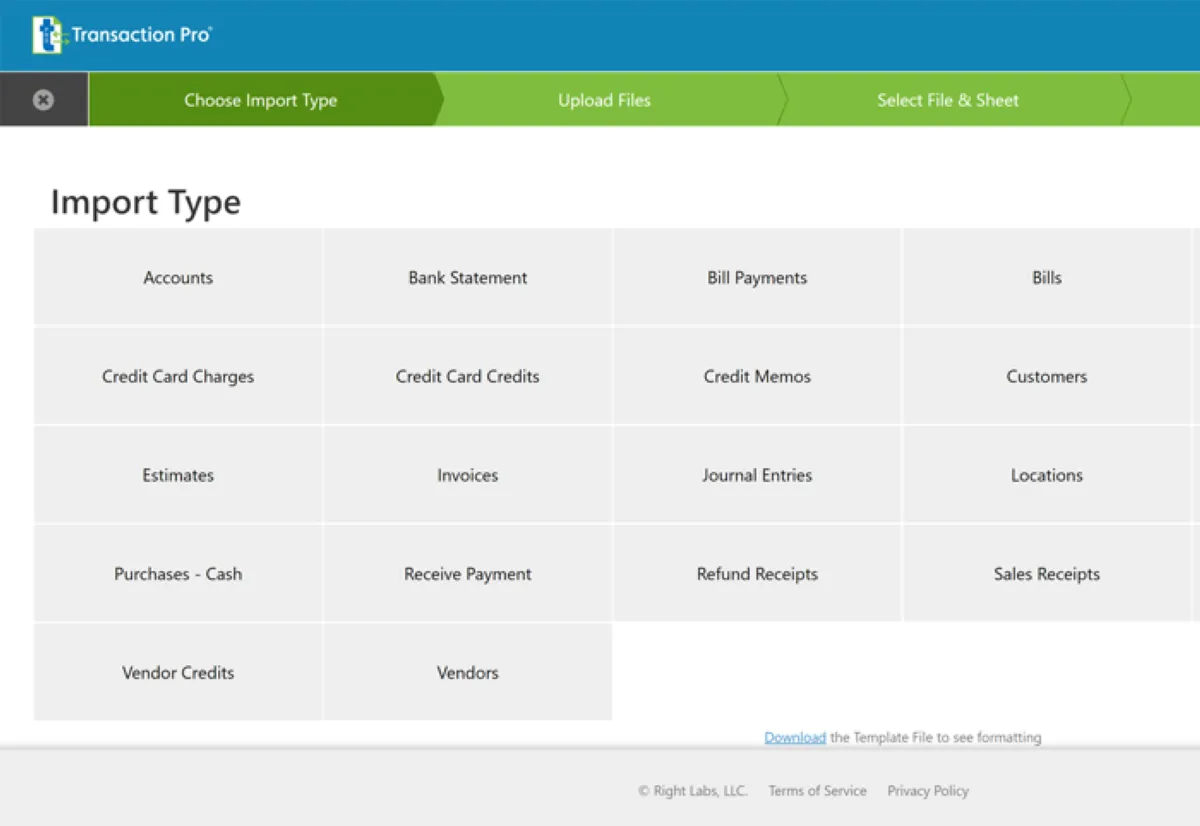The height and width of the screenshot is (826, 1200).
Task: Choose Bill Payments import type
Action: 757,278
